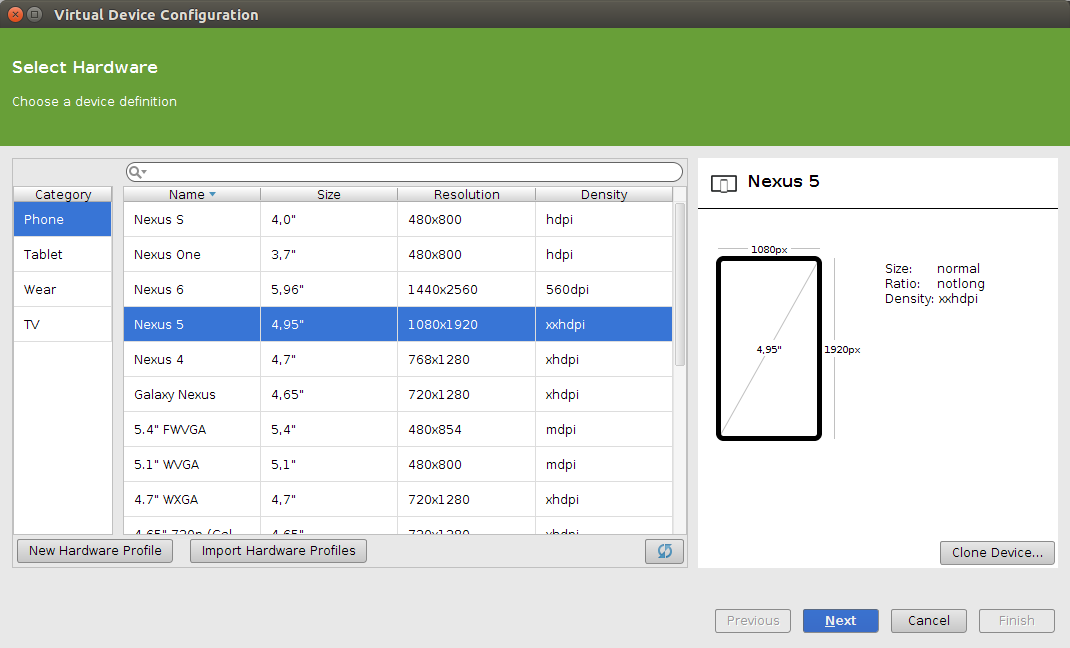Viewport: 1070px width, 648px height.
Task: Select the 5.1" WVGA device row
Action: (x=398, y=465)
